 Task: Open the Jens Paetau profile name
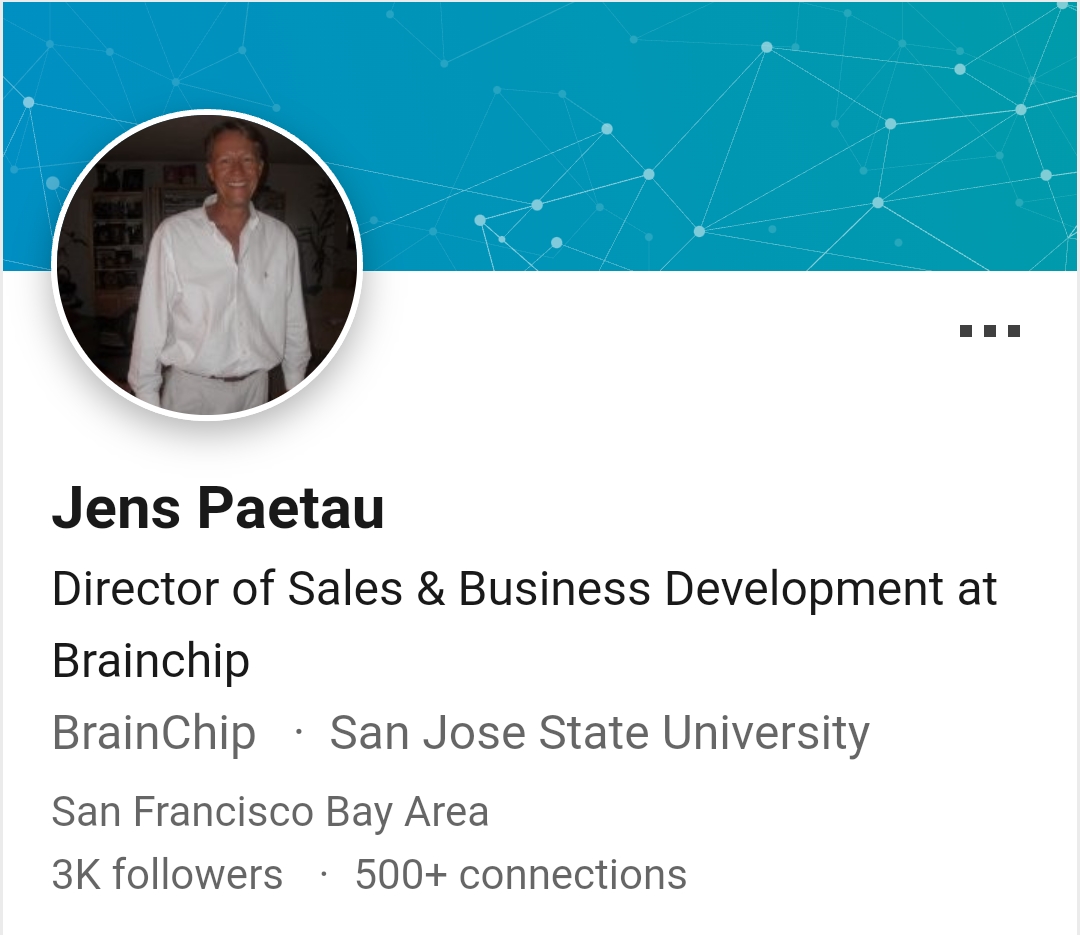218,508
